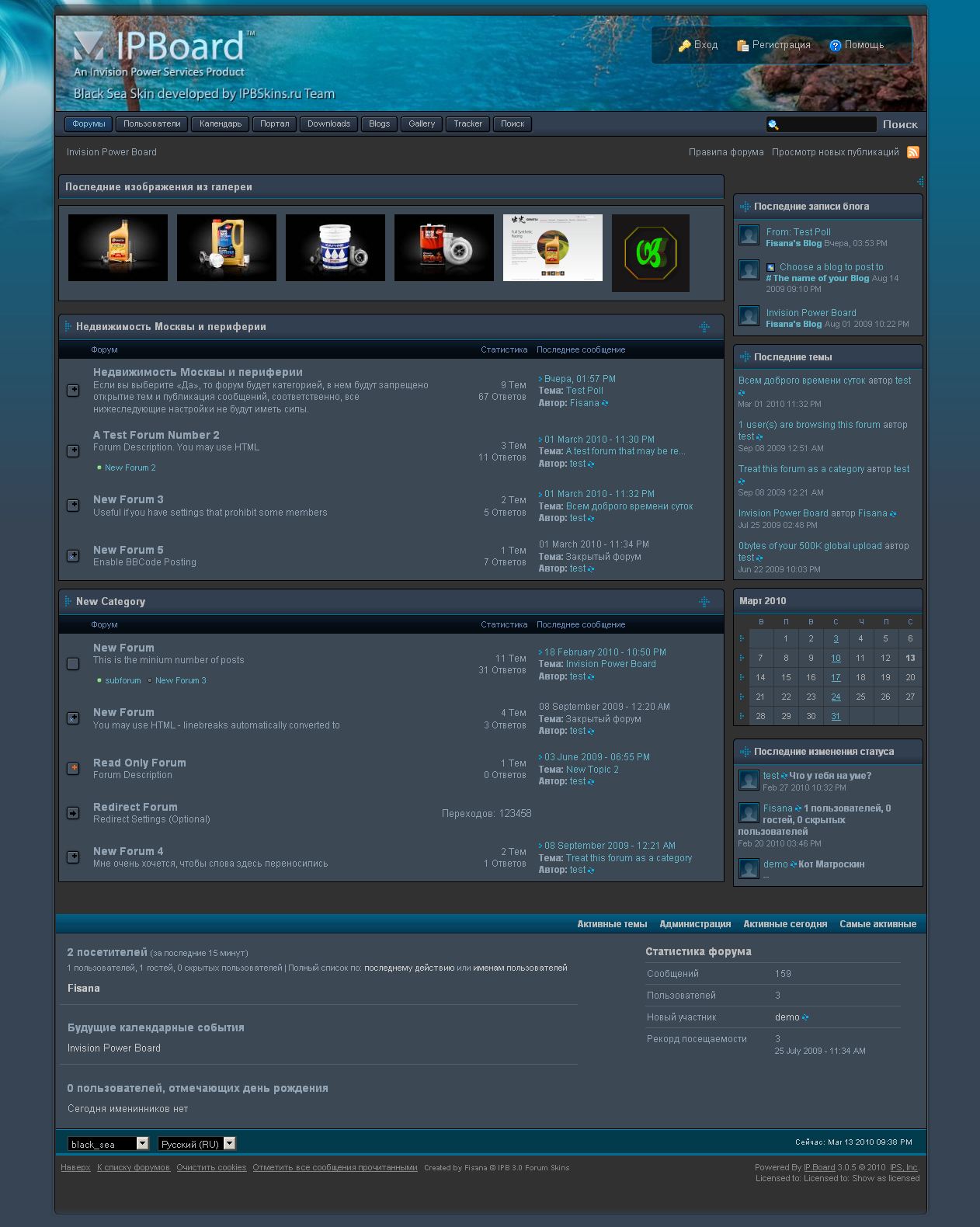Viewport: 980px width, 1227px height.
Task: Click the Вход key icon
Action: [684, 46]
